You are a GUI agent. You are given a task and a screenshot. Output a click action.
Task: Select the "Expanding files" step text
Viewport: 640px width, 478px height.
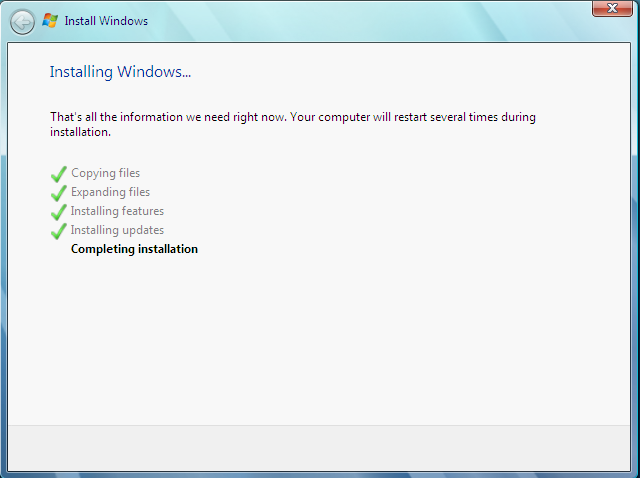click(x=110, y=192)
